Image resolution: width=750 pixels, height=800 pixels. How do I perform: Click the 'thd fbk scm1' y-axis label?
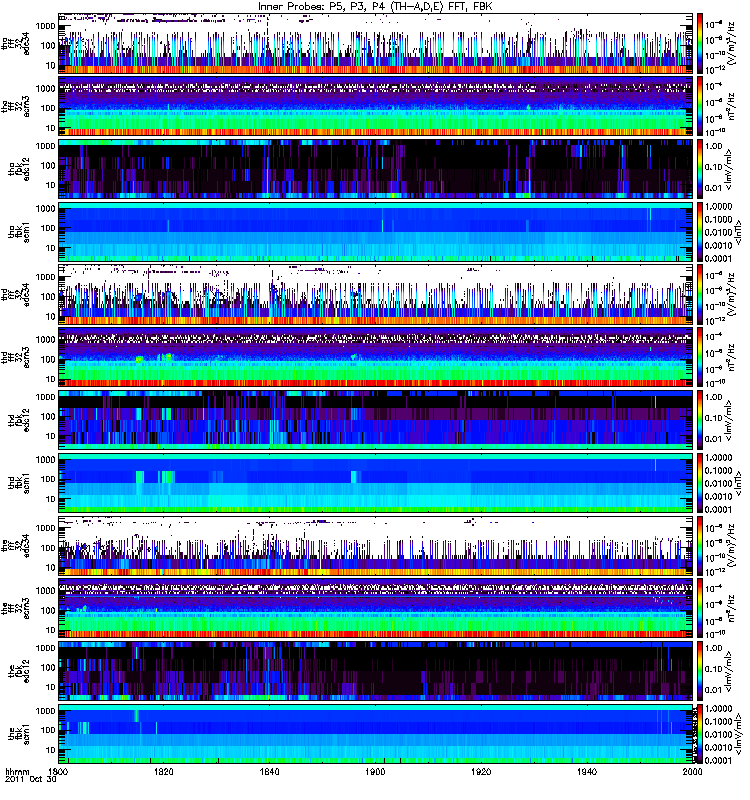click(x=19, y=483)
